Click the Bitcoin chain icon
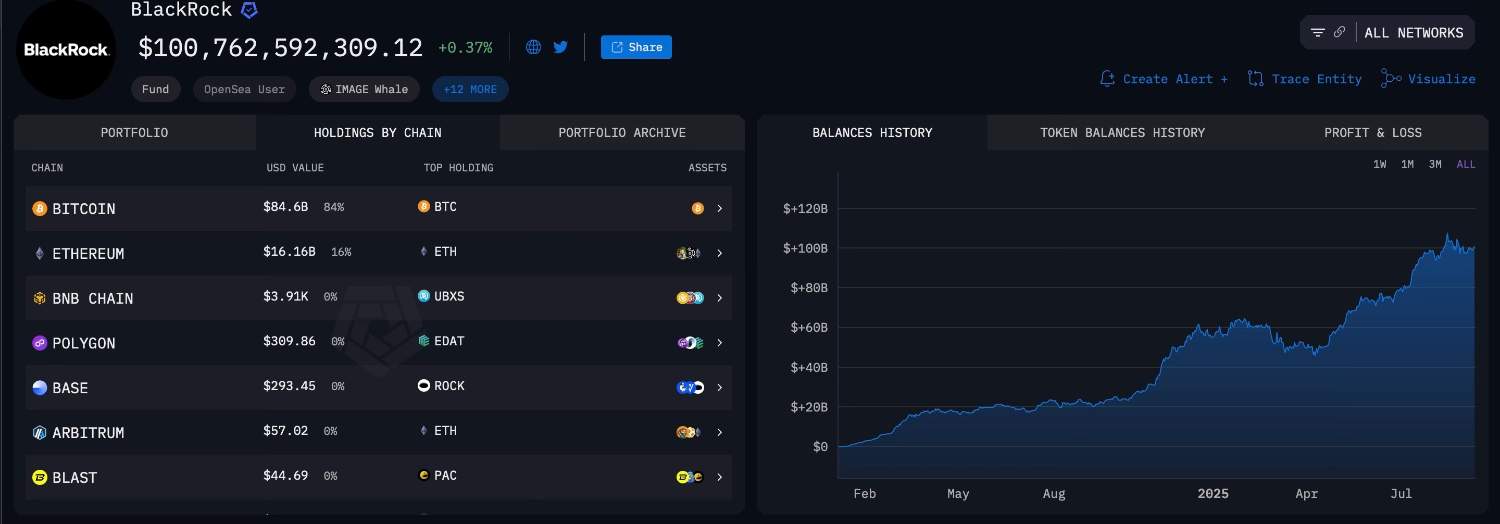This screenshot has height=524, width=1500. pos(40,209)
